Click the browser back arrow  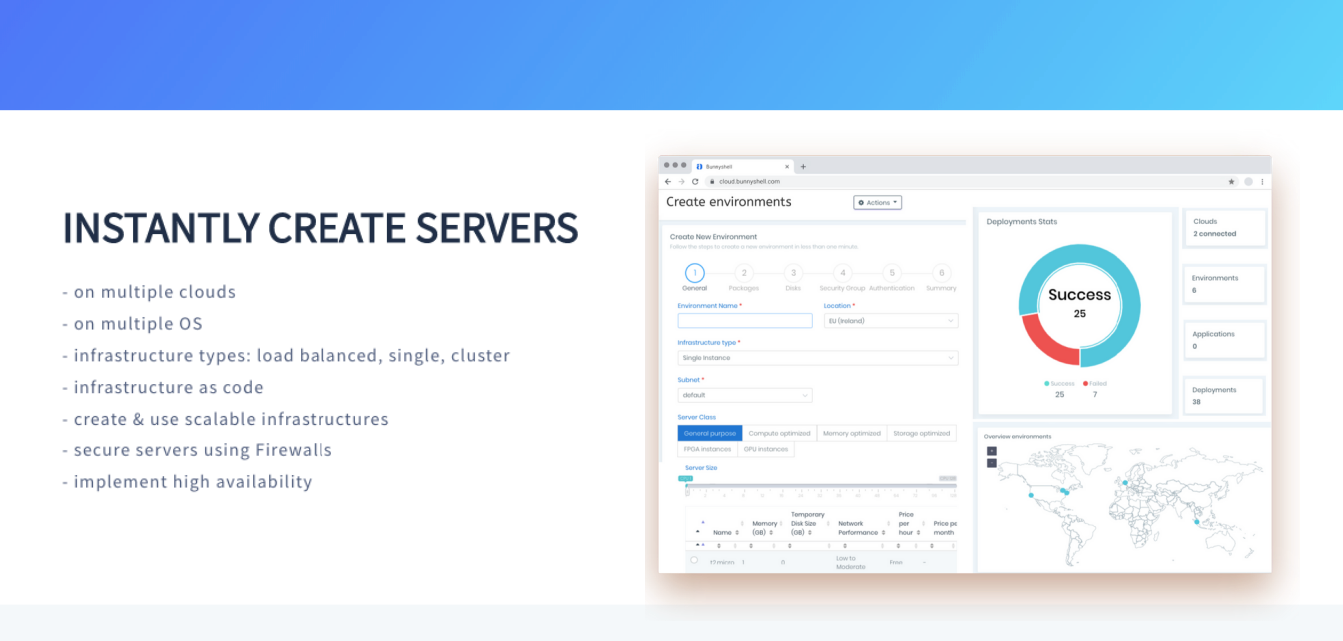[668, 182]
